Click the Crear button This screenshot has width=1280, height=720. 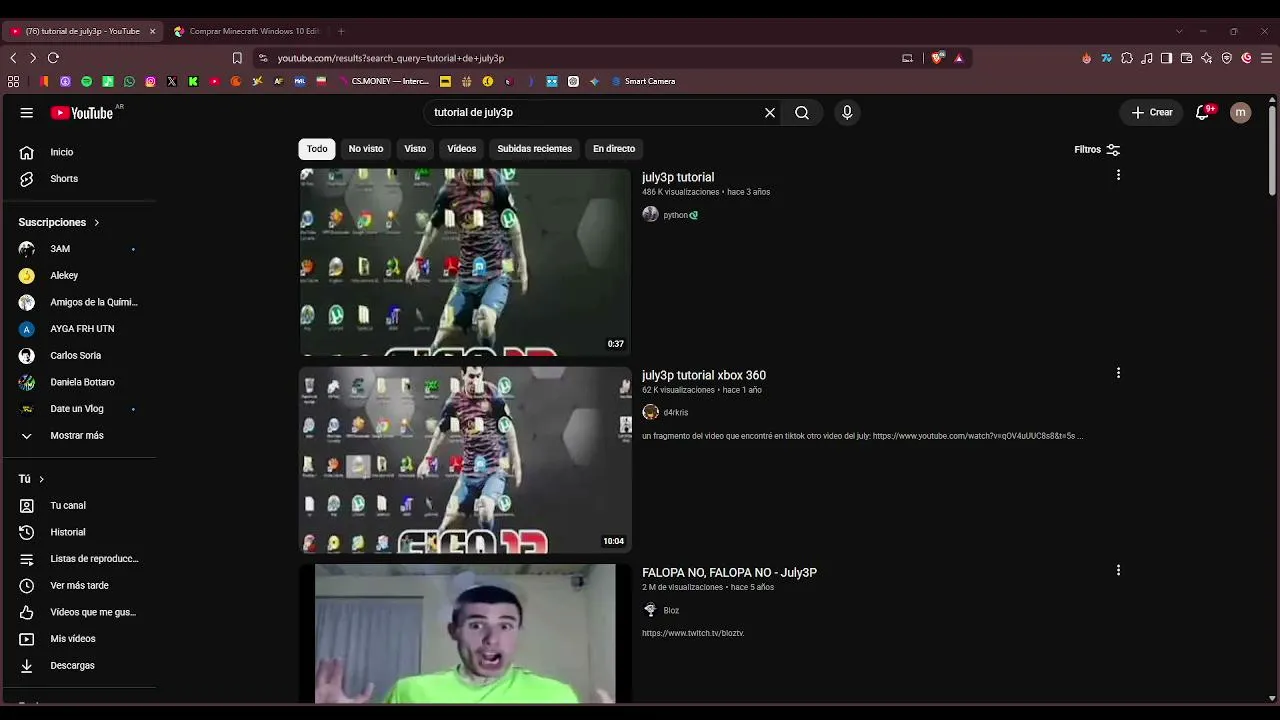(1152, 113)
